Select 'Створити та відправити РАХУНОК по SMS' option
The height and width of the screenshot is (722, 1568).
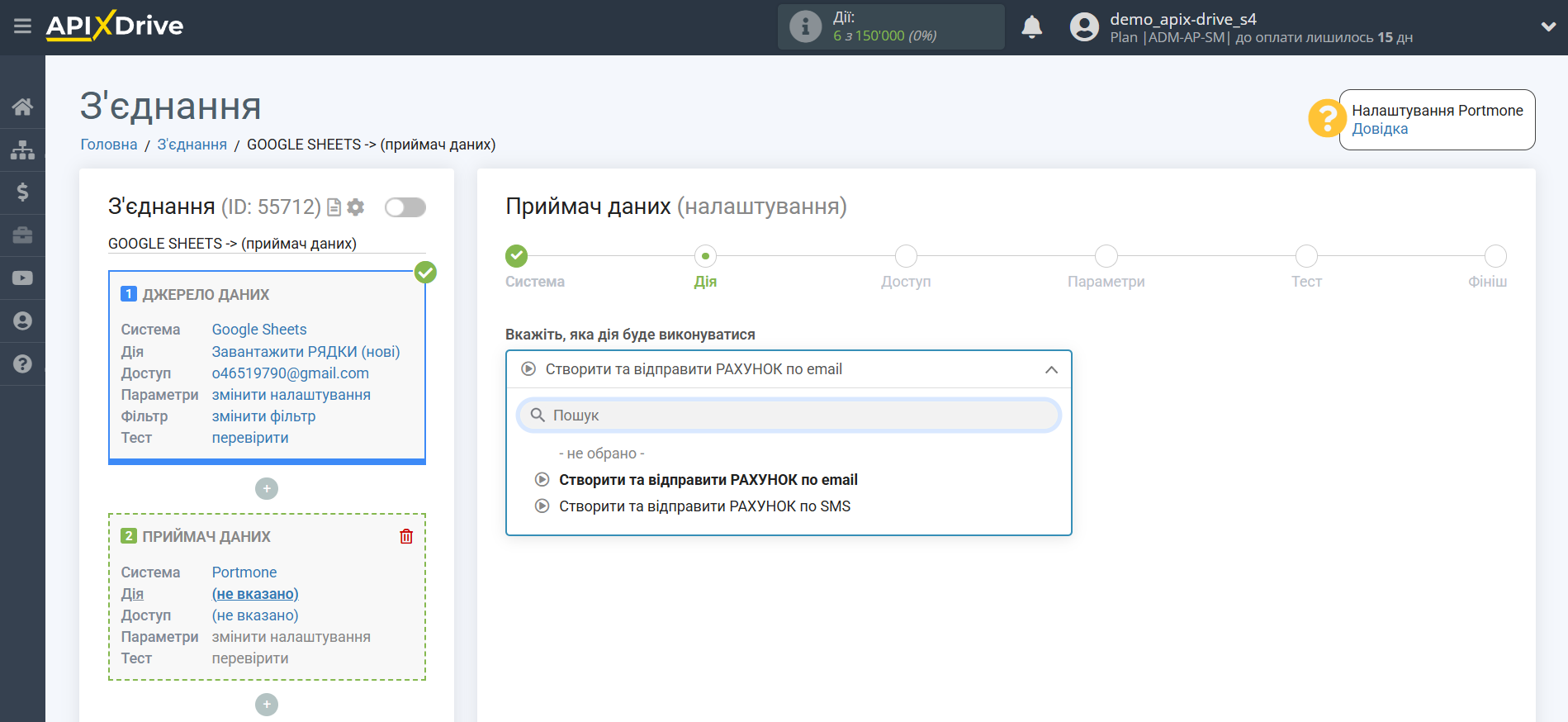coord(704,506)
